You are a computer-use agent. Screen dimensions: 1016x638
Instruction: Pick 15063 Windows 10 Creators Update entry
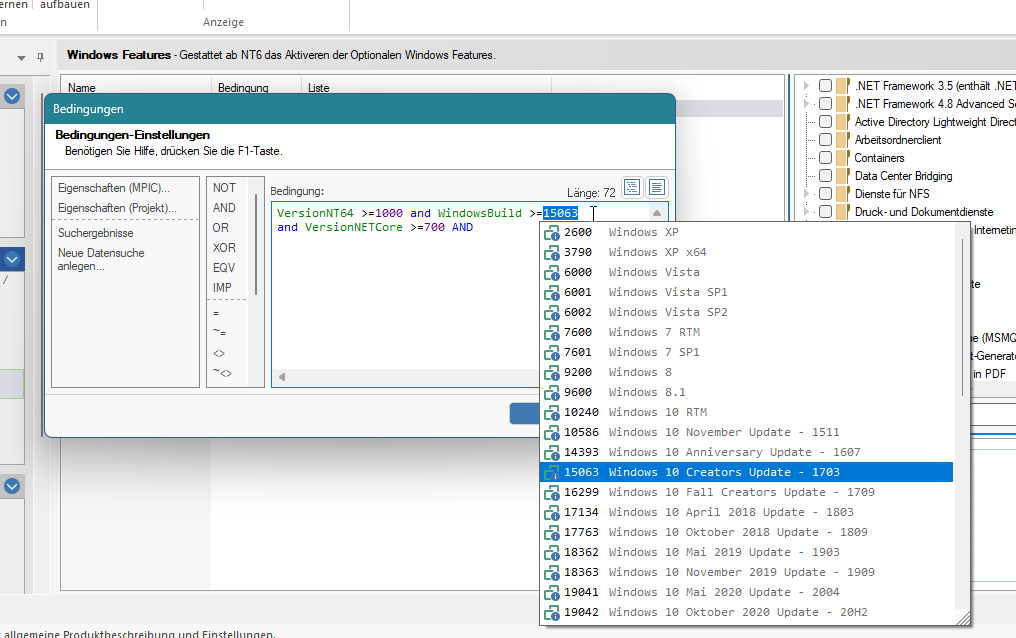(746, 472)
